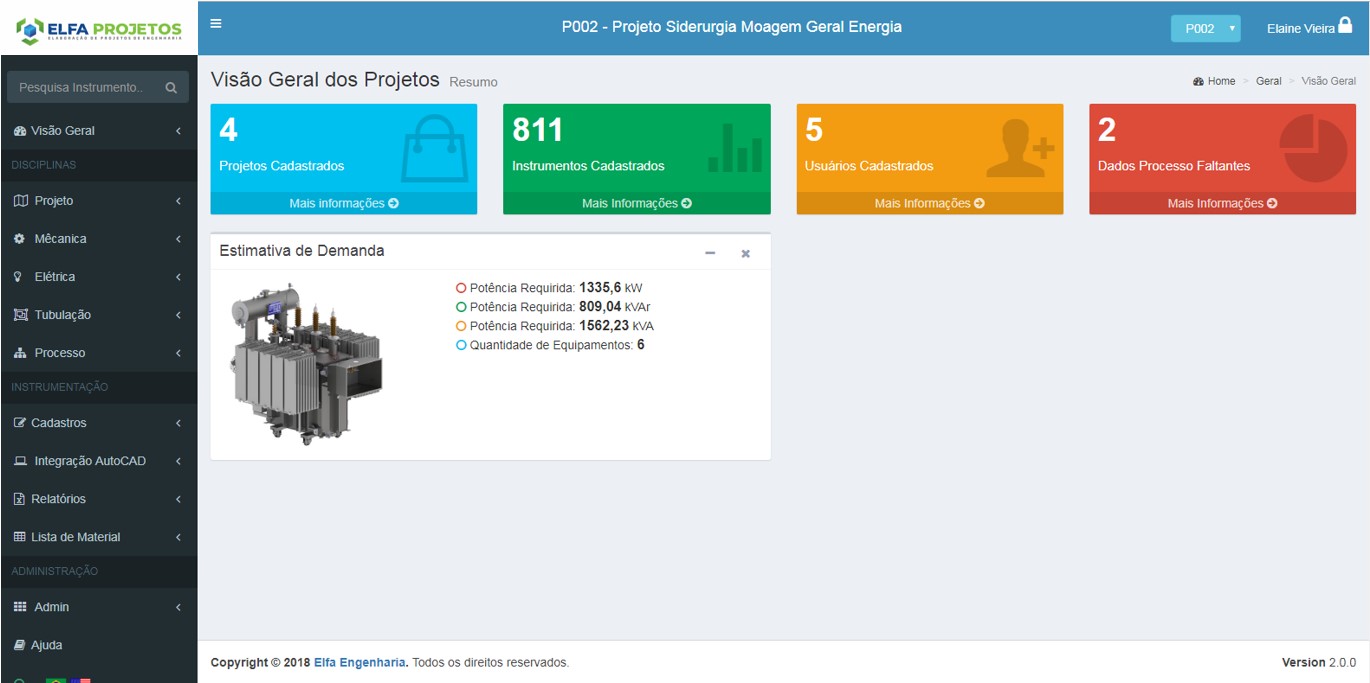This screenshot has height=683, width=1370.
Task: Click the lock icon beside Elaine Vieira
Action: [x=1345, y=27]
